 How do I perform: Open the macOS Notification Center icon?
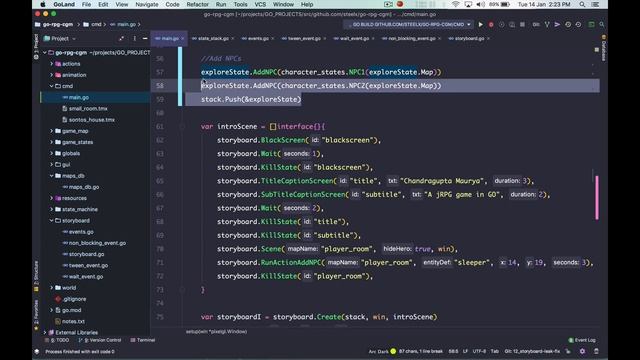coord(596,4)
